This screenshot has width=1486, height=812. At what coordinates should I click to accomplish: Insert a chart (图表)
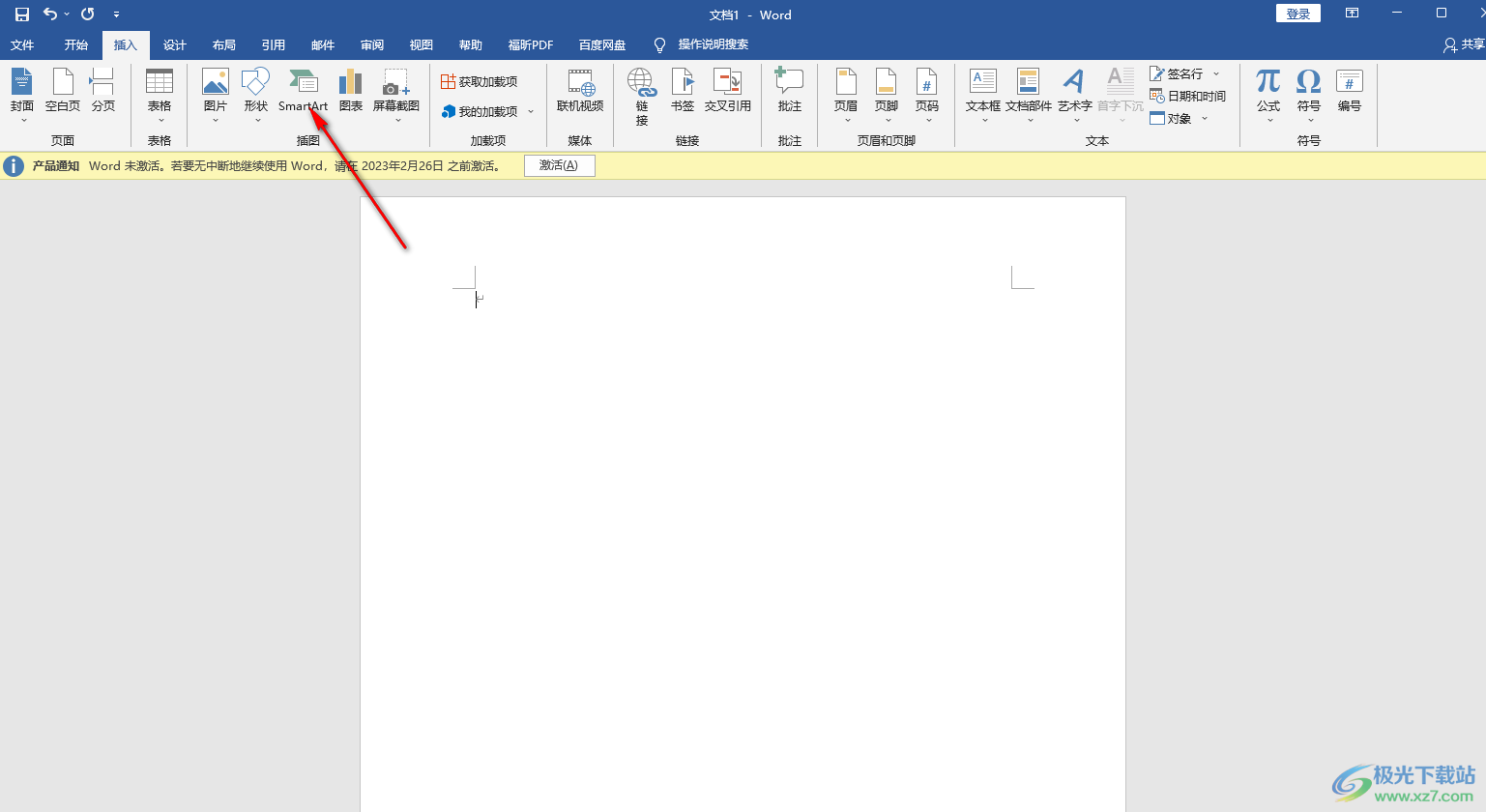(x=351, y=91)
